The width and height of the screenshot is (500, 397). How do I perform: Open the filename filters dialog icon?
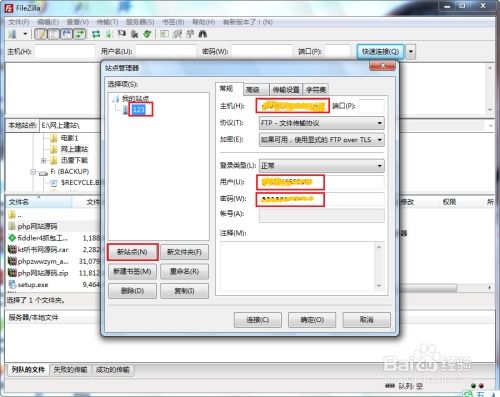tap(164, 34)
